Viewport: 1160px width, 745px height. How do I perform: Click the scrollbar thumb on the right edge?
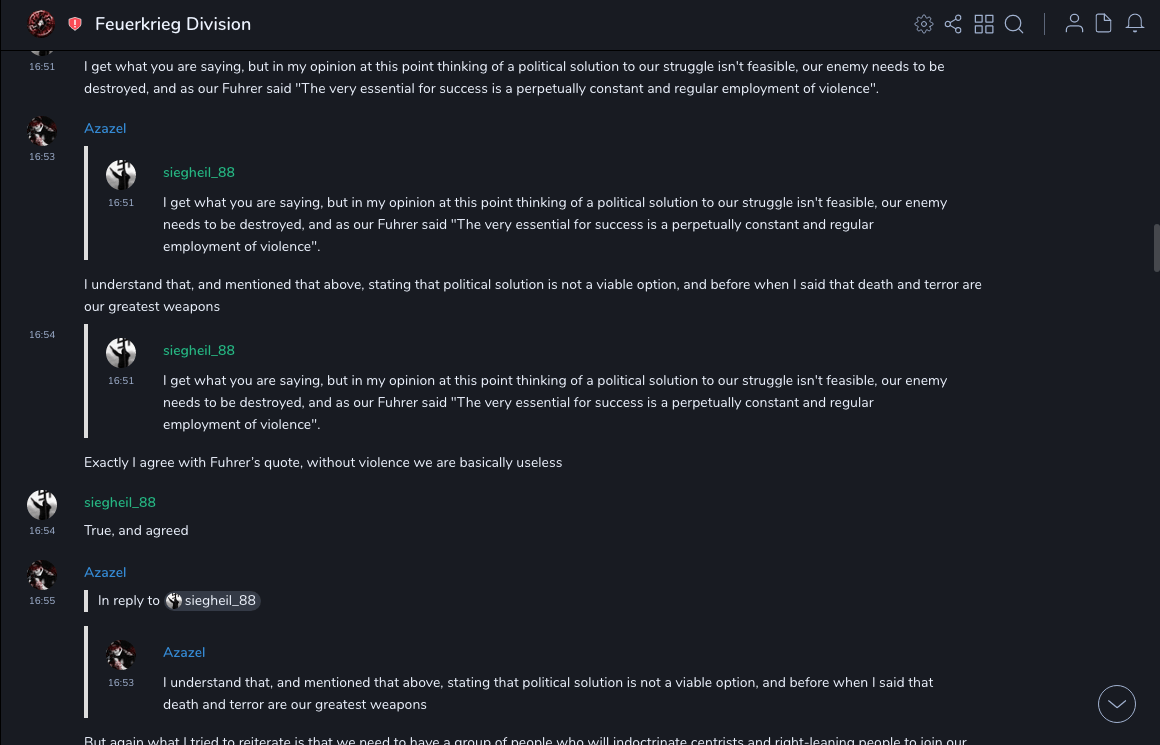[1156, 247]
